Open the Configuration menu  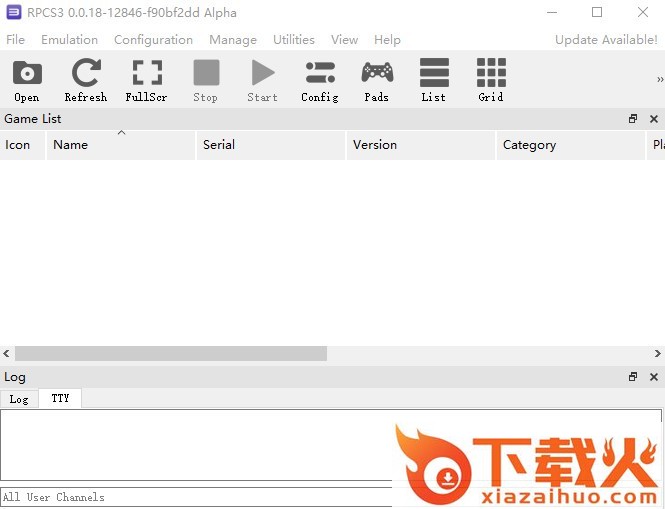154,40
